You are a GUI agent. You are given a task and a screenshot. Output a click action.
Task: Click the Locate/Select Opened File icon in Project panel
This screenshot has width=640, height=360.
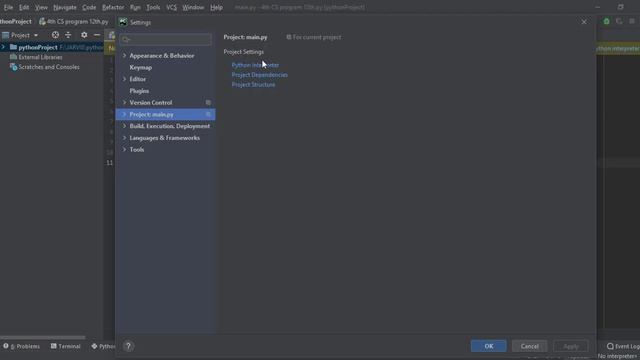[55, 35]
